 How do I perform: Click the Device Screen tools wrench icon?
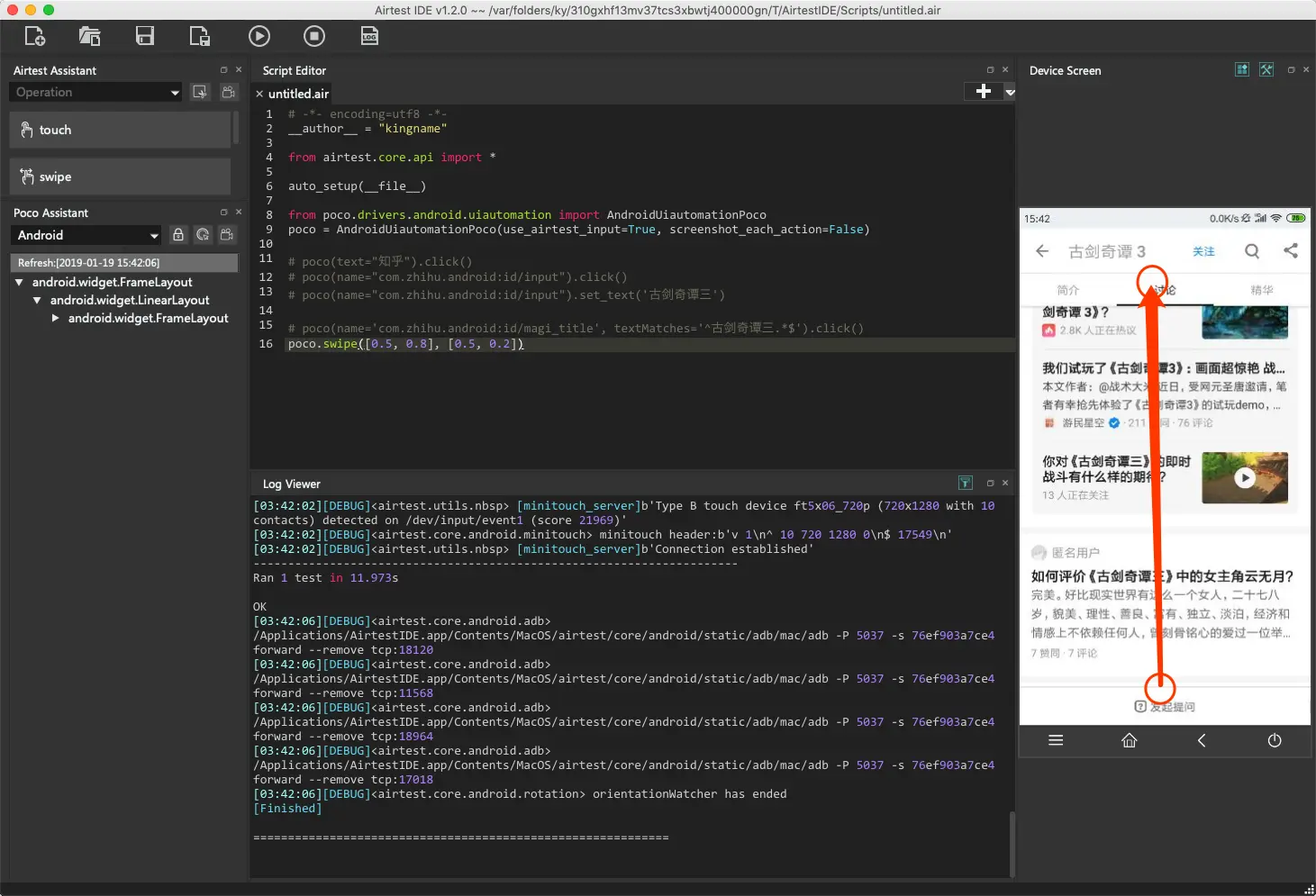tap(1266, 69)
